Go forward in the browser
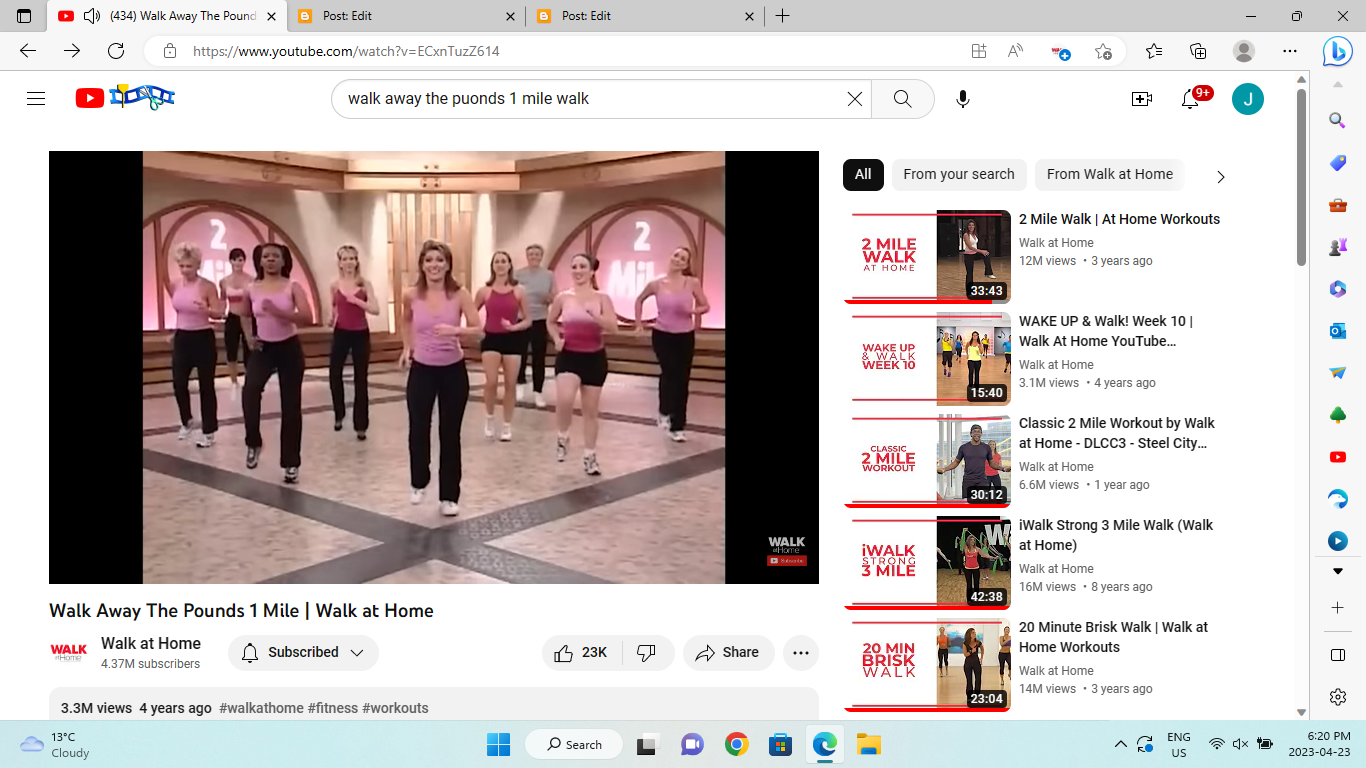The height and width of the screenshot is (768, 1366). 72,51
